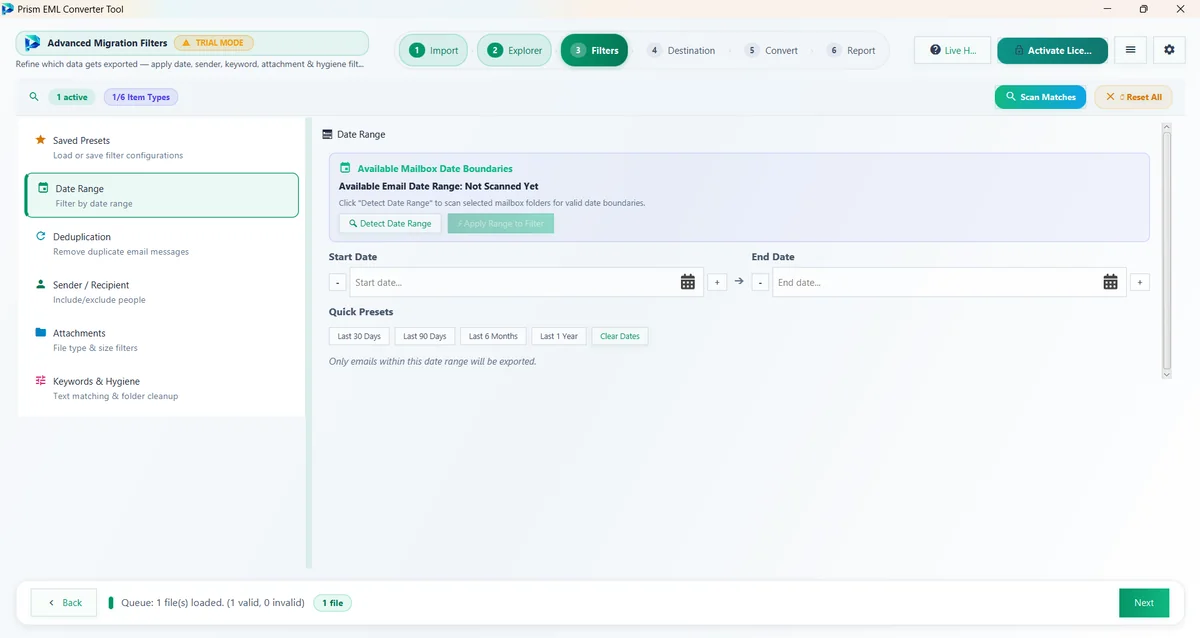Open the hamburger menu icon
Image resolution: width=1200 pixels, height=638 pixels.
(1130, 50)
